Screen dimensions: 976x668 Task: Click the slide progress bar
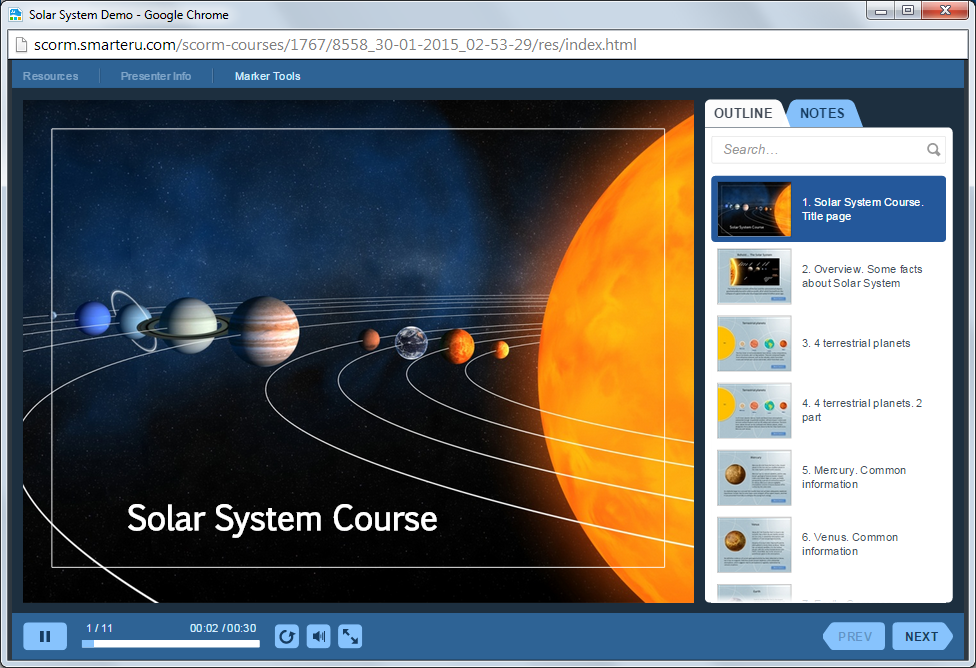tap(171, 644)
